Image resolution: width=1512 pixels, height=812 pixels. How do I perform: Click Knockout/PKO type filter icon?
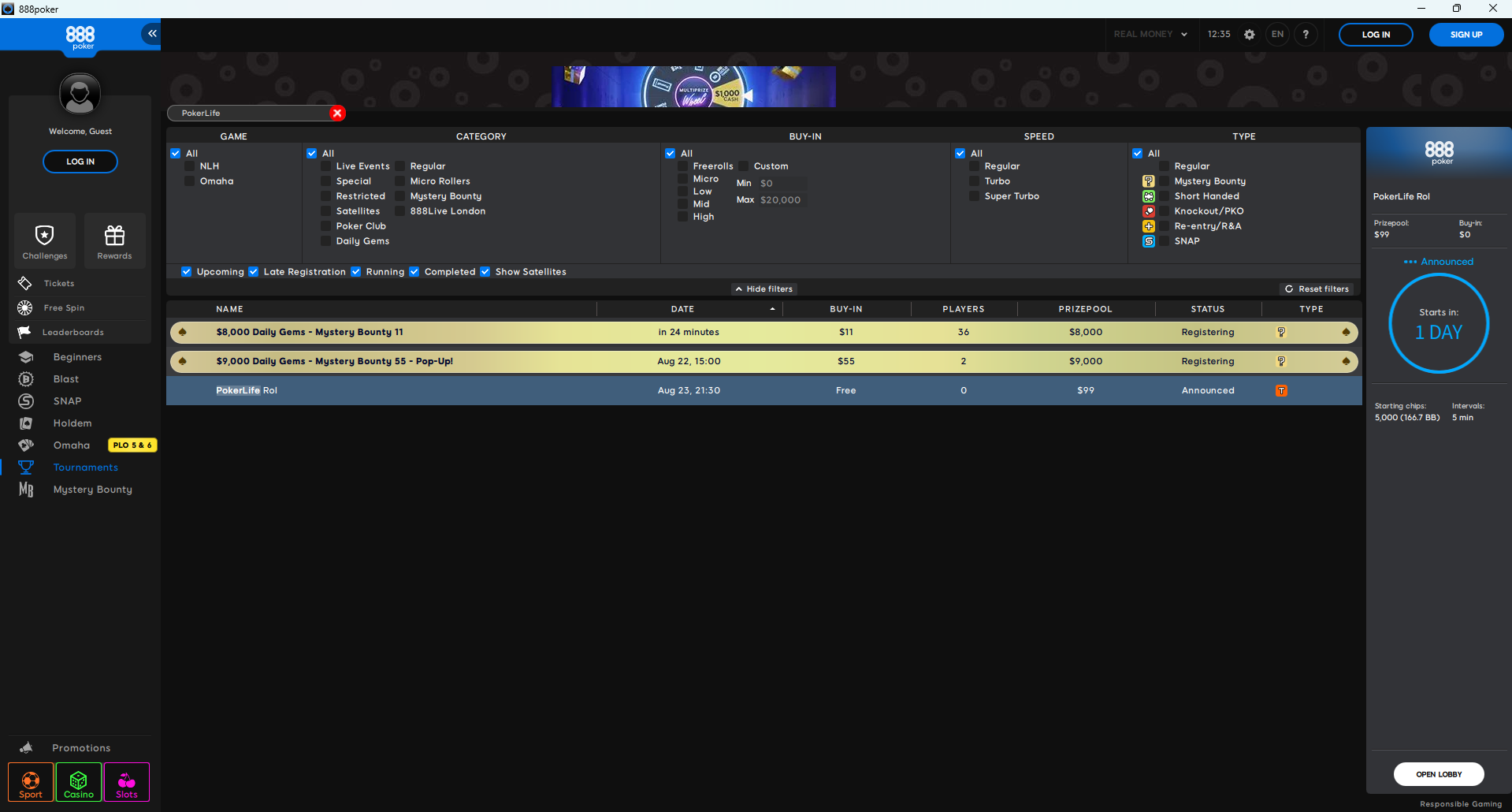pyautogui.click(x=1149, y=211)
